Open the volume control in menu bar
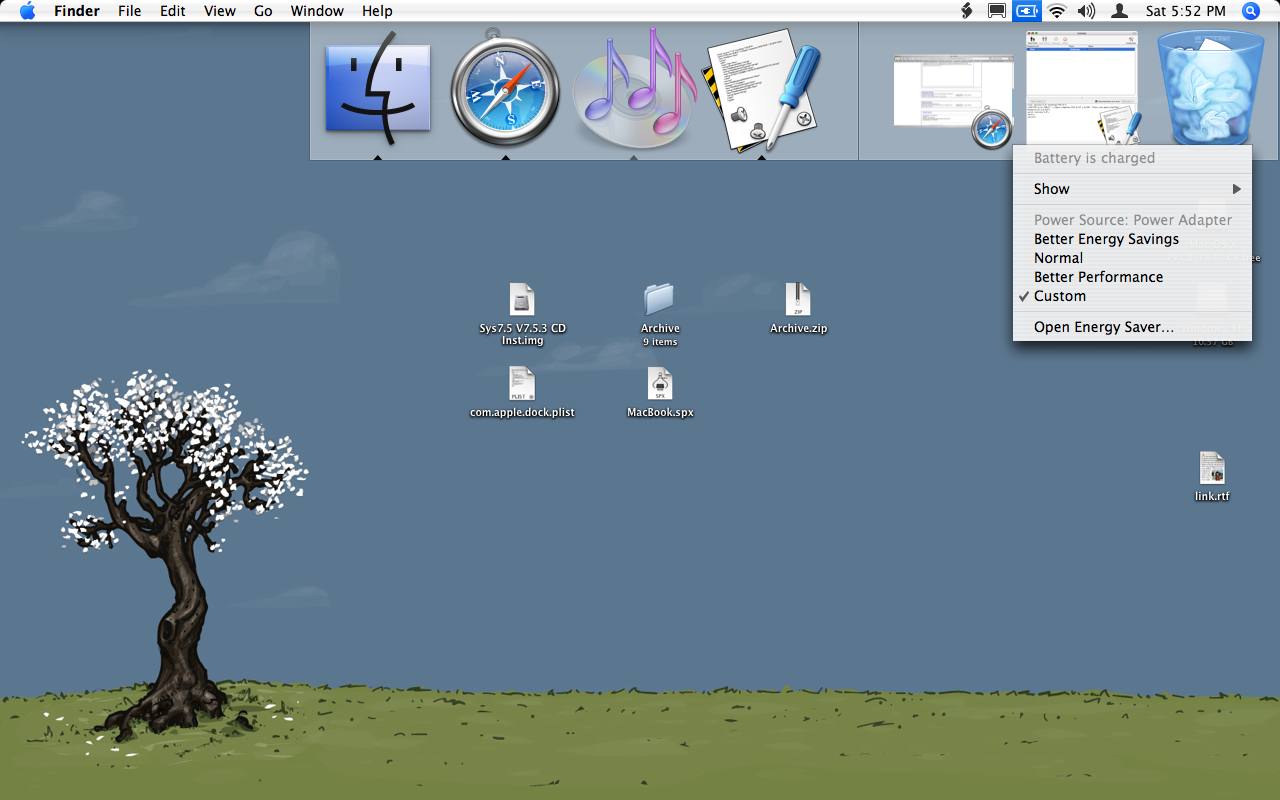 click(1087, 11)
